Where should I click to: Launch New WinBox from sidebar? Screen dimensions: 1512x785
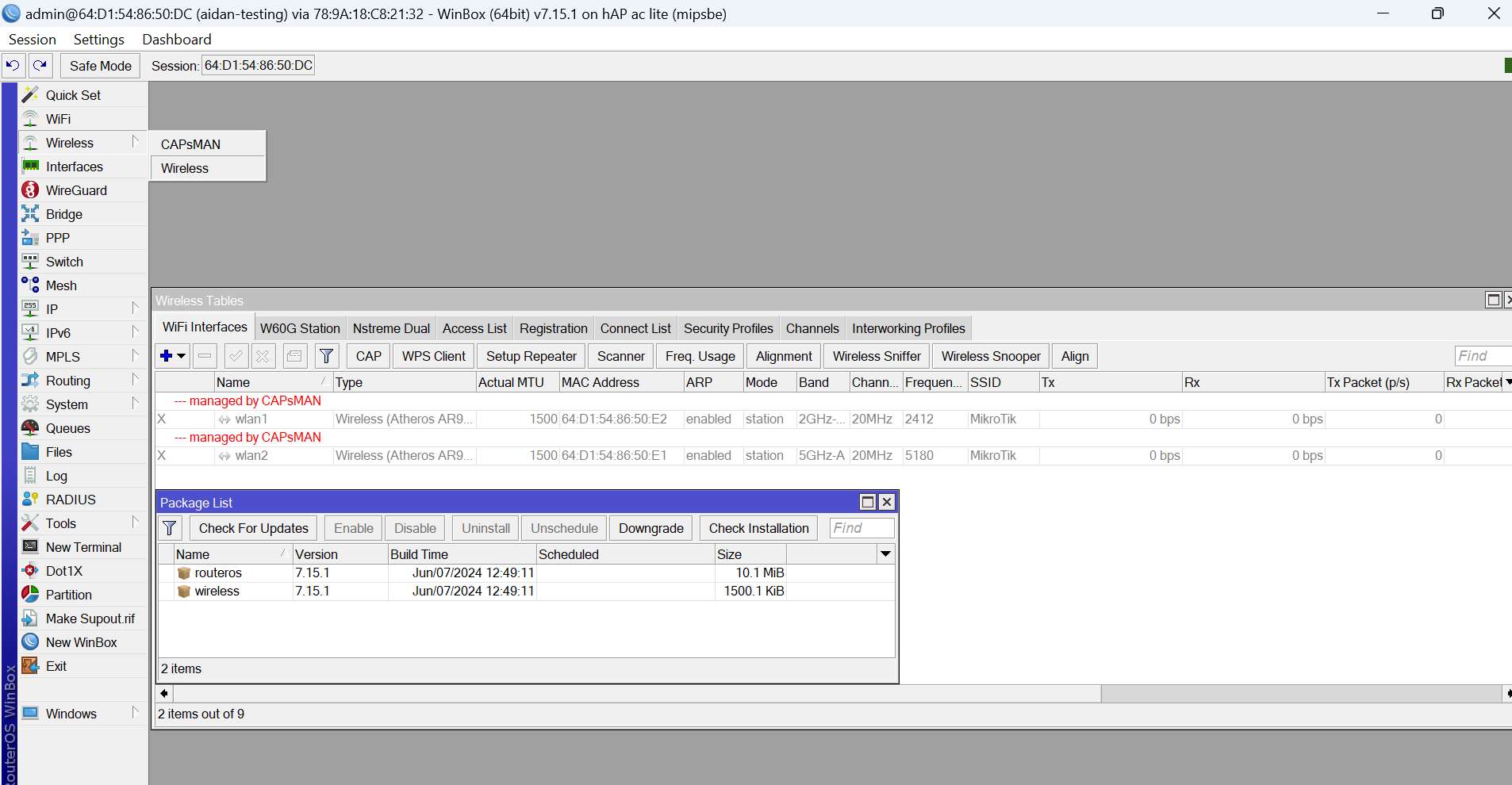coord(83,642)
